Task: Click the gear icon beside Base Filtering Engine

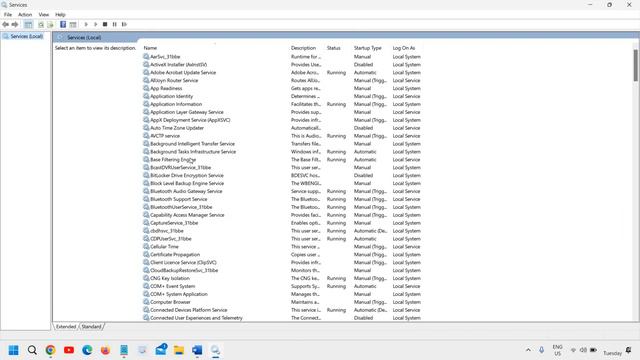Action: coord(146,160)
